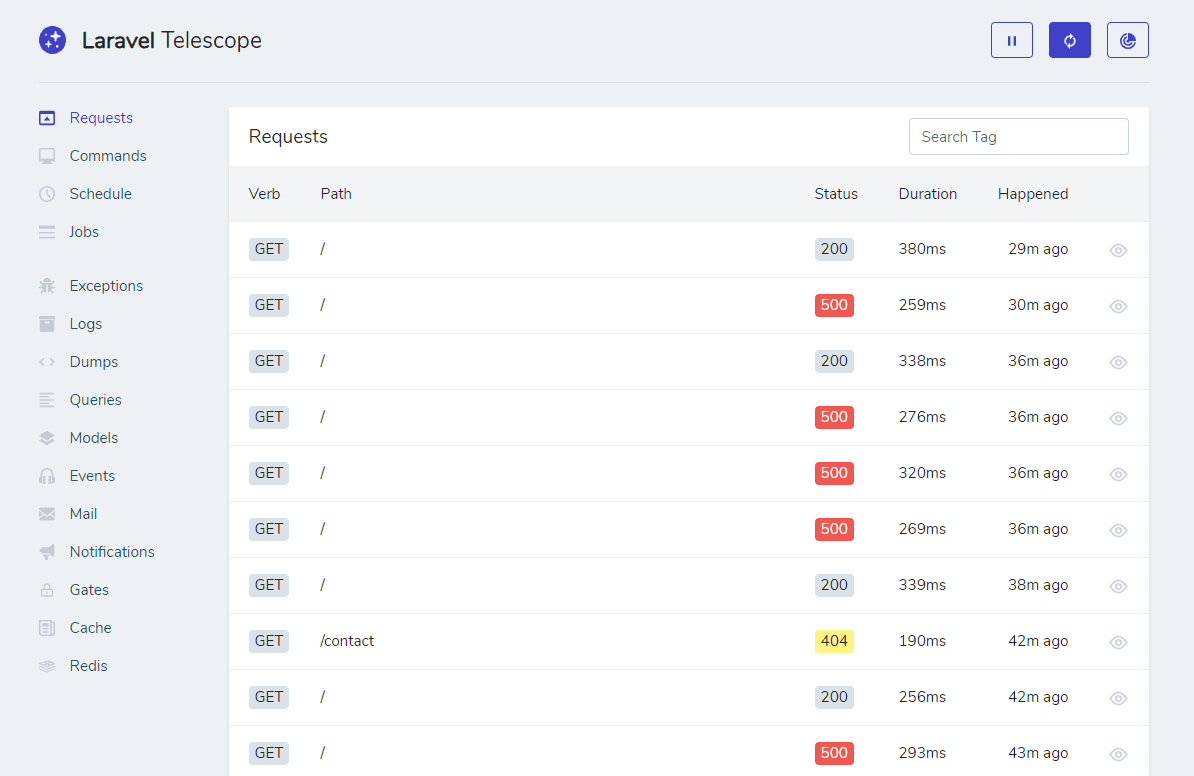Click inside the Search Tag field

point(1018,136)
